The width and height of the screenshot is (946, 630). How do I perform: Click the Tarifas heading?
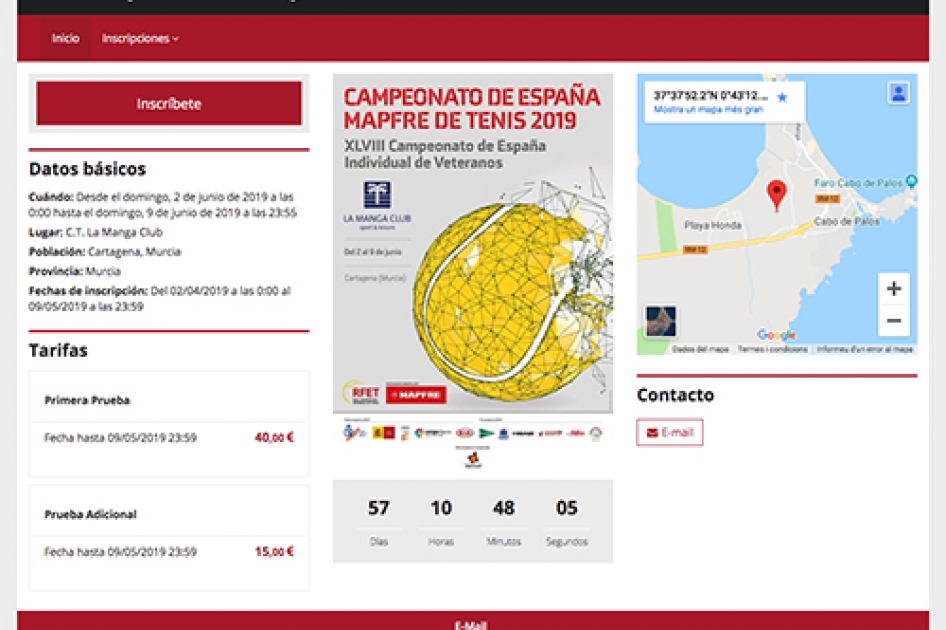click(58, 351)
